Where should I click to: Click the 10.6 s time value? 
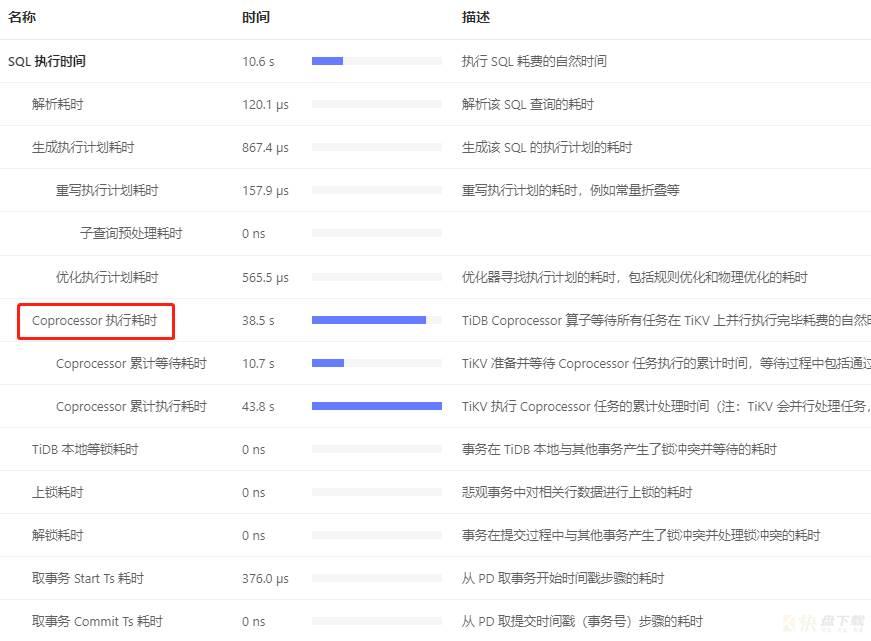[258, 62]
